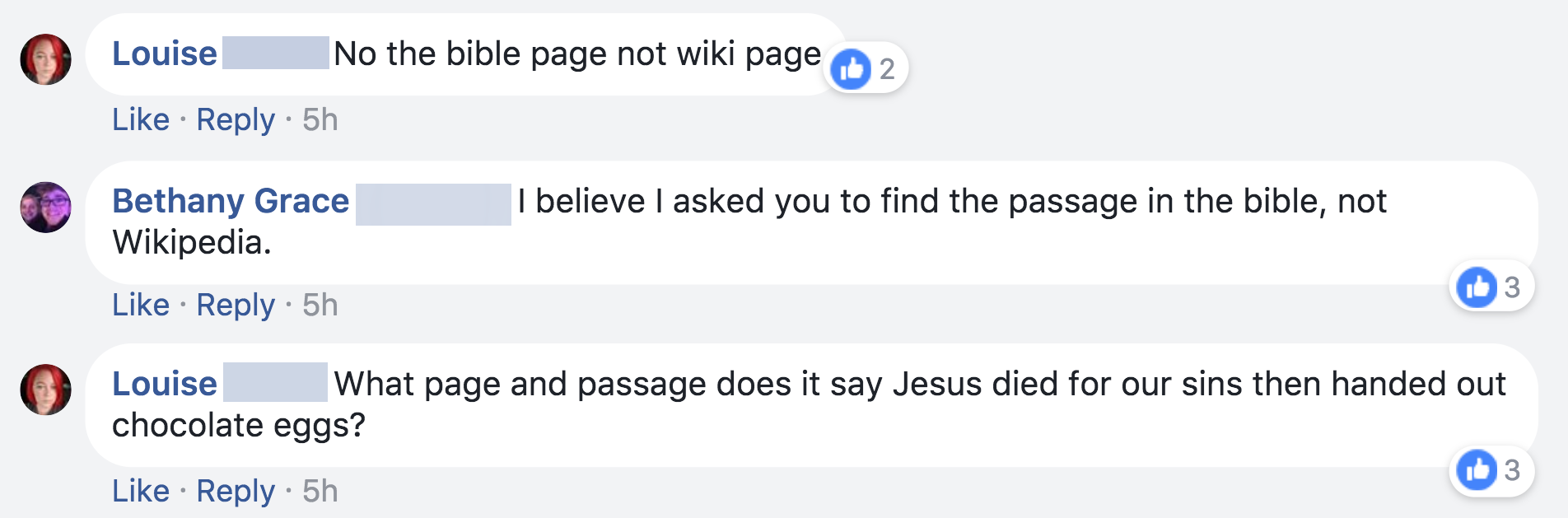1568x518 pixels.
Task: View the 3 reactions count on Bethany's comment
Action: (x=1512, y=287)
